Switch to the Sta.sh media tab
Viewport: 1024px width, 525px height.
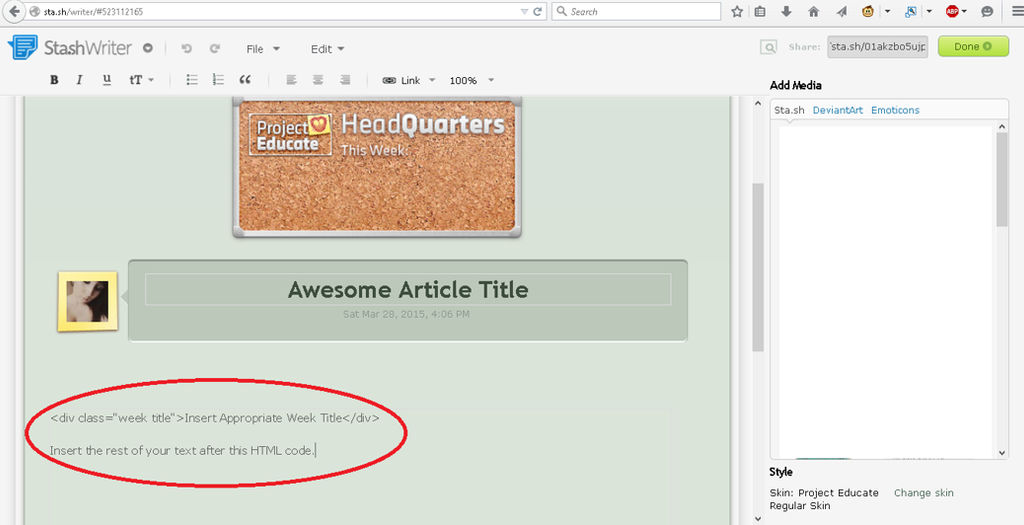click(x=789, y=110)
